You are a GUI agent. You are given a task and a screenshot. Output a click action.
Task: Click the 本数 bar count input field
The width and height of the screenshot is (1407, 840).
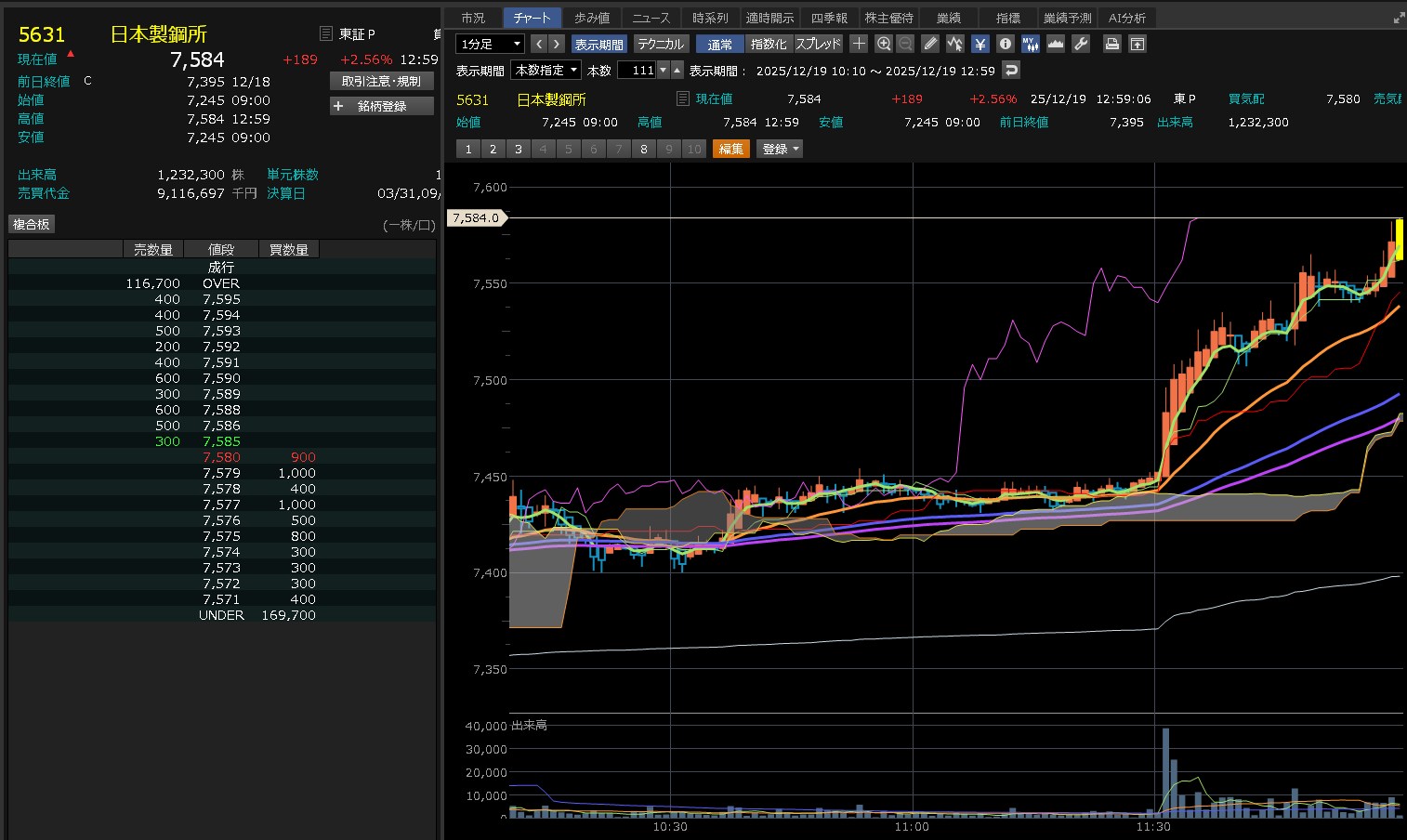[x=637, y=70]
